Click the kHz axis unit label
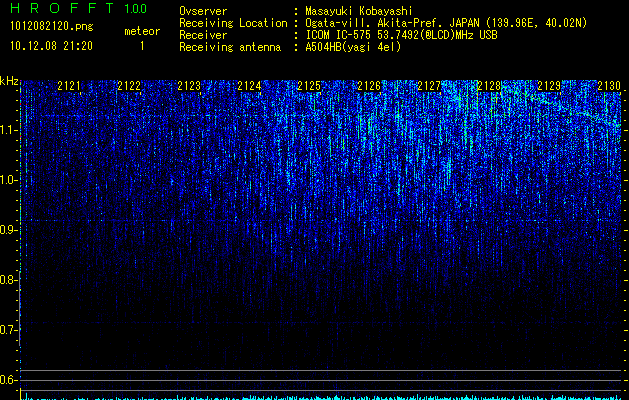The image size is (629, 400). click(9, 81)
